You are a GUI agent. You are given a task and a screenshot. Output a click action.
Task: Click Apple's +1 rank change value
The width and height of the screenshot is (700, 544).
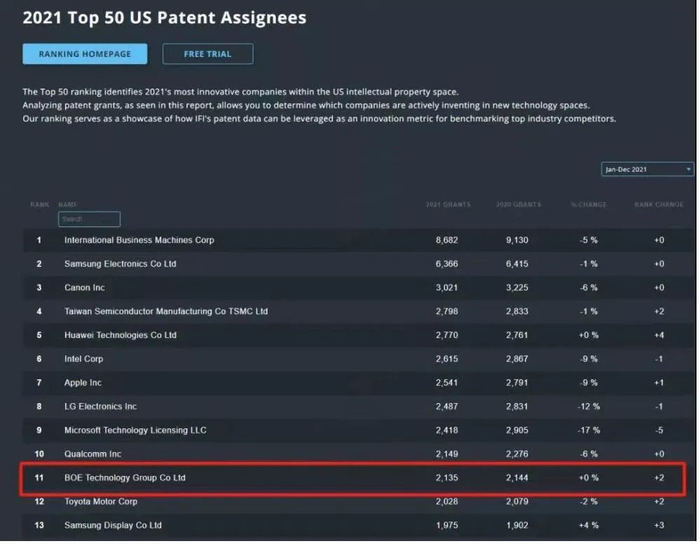click(x=659, y=382)
